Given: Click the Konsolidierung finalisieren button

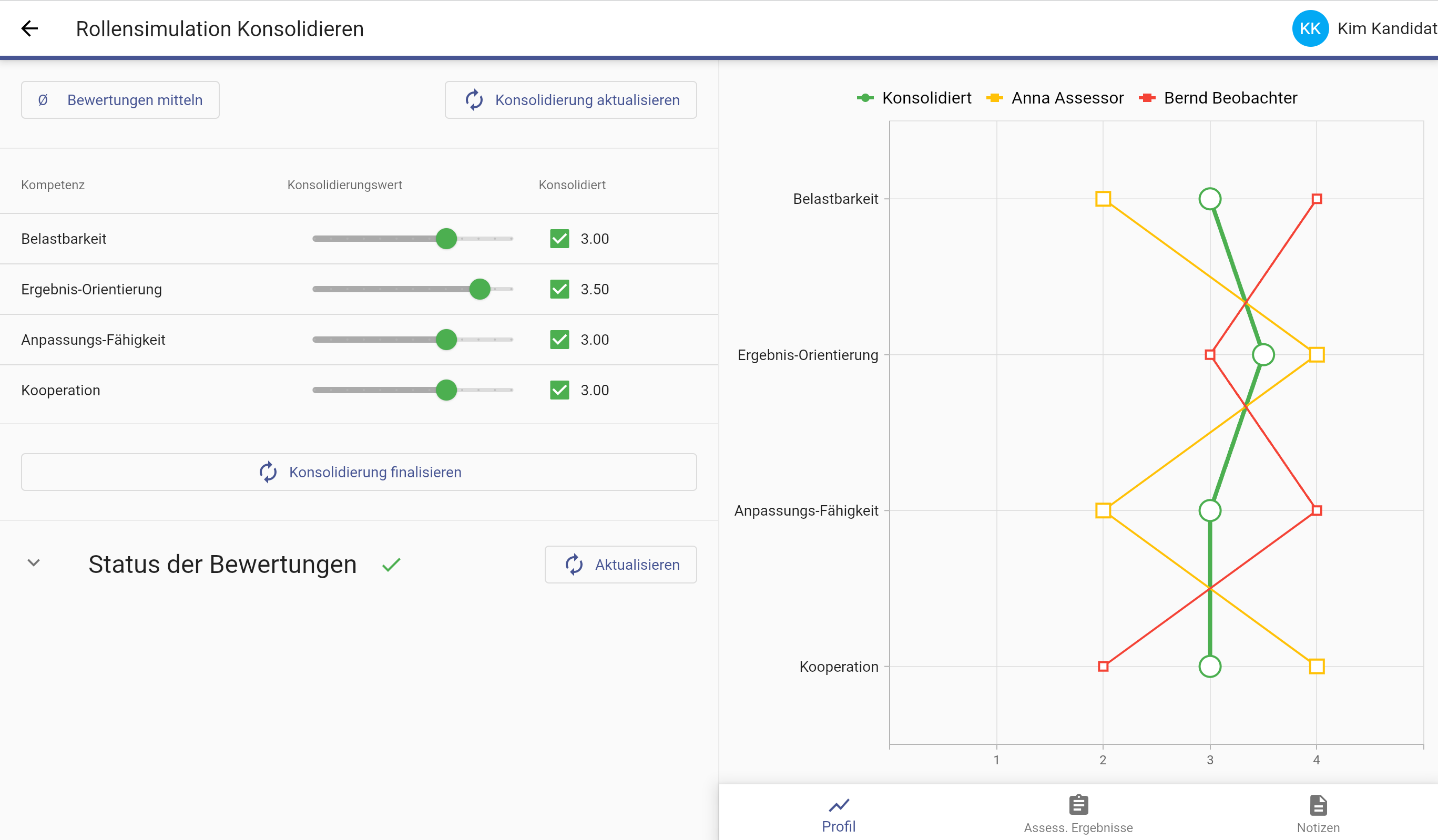Looking at the screenshot, I should click(x=359, y=472).
